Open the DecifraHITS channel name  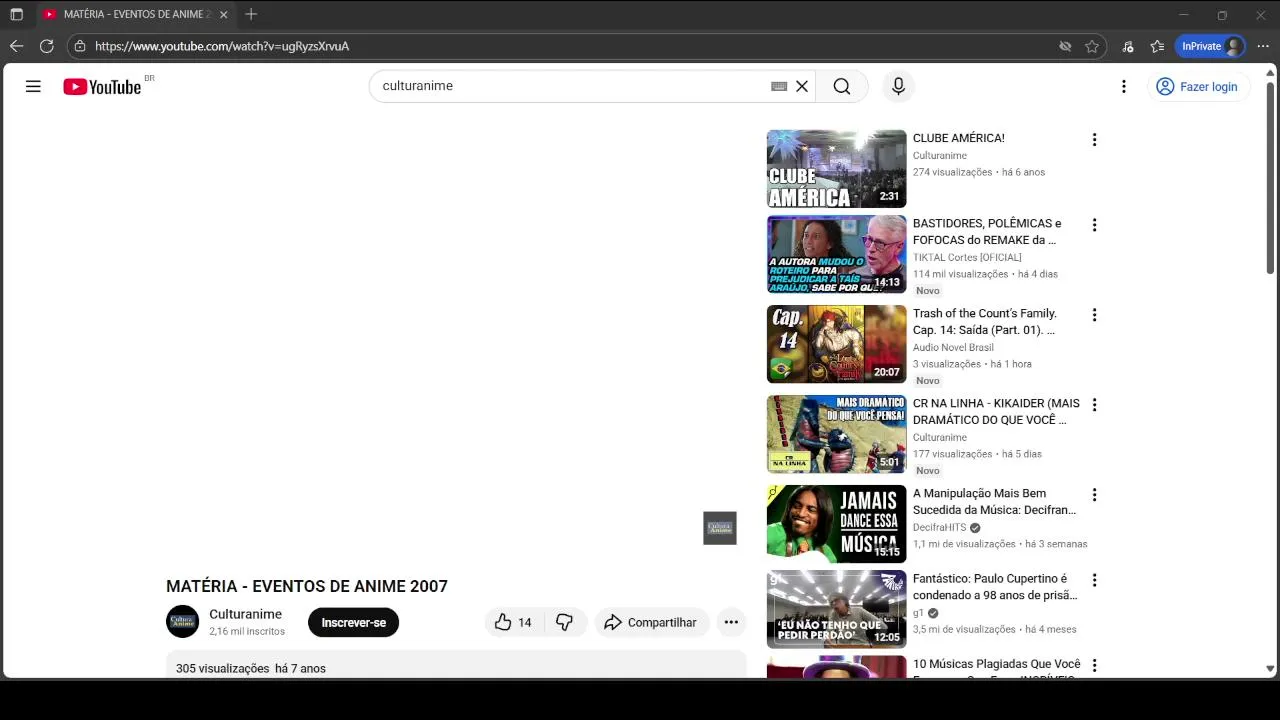point(940,528)
